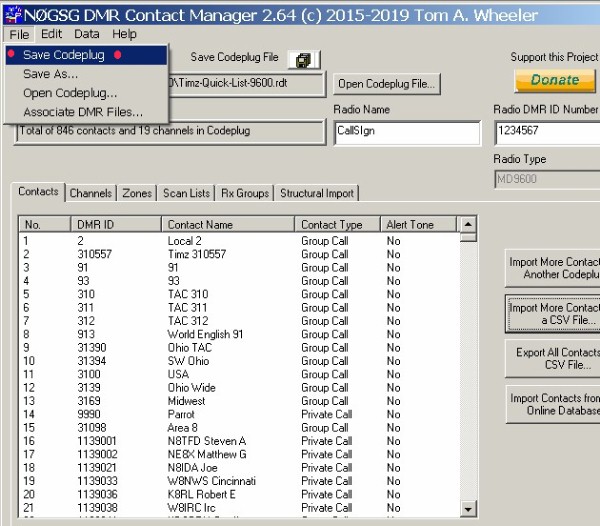Switch to the Channels tab

91,193
